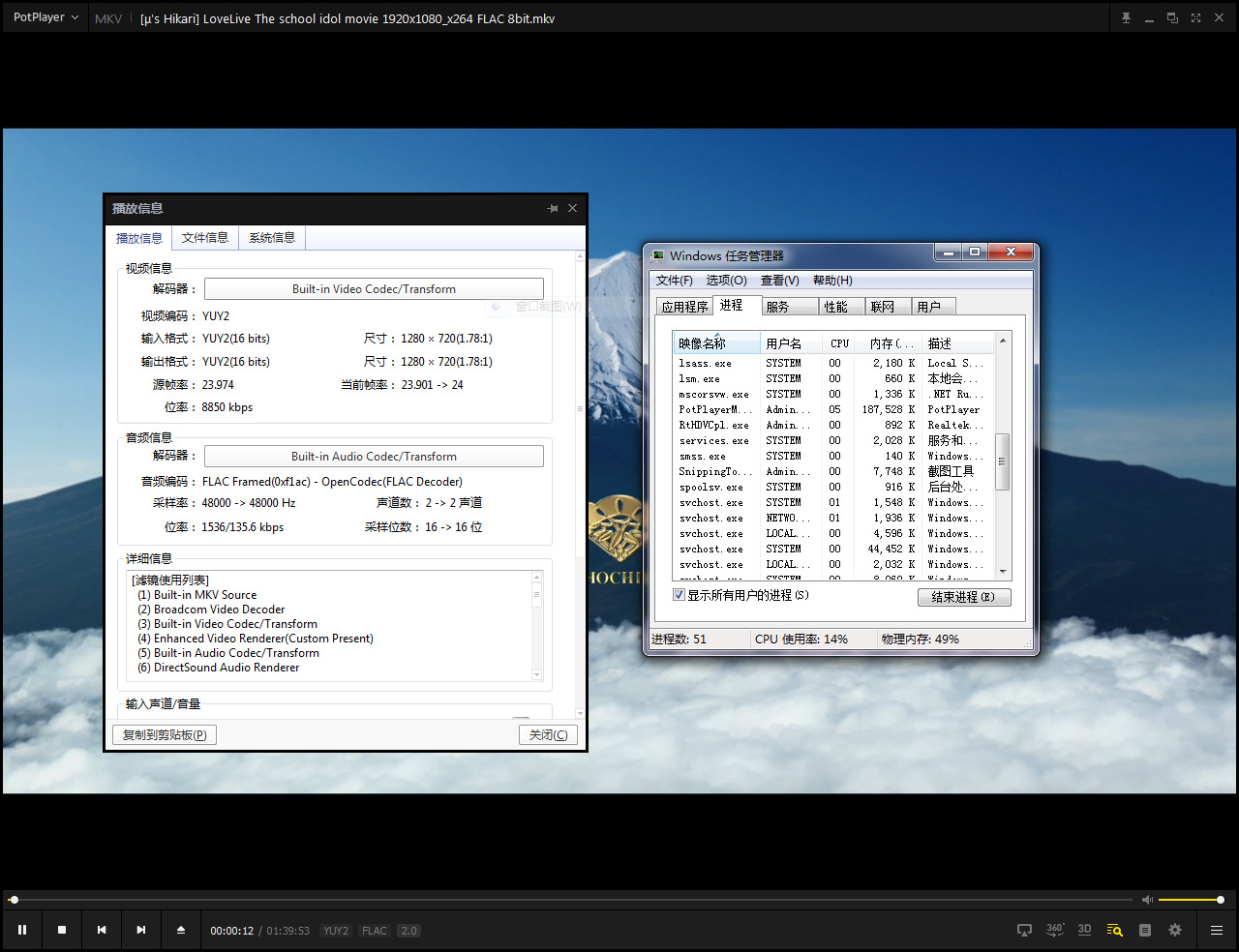1239x952 pixels.
Task: Switch to 播放信息 tab
Action: (139, 238)
